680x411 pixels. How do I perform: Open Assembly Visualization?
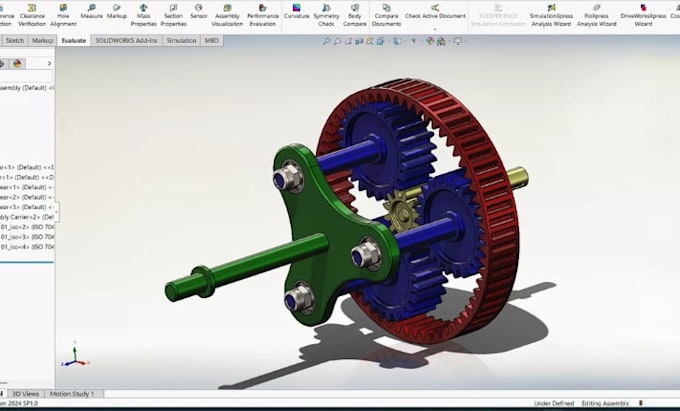tap(227, 16)
